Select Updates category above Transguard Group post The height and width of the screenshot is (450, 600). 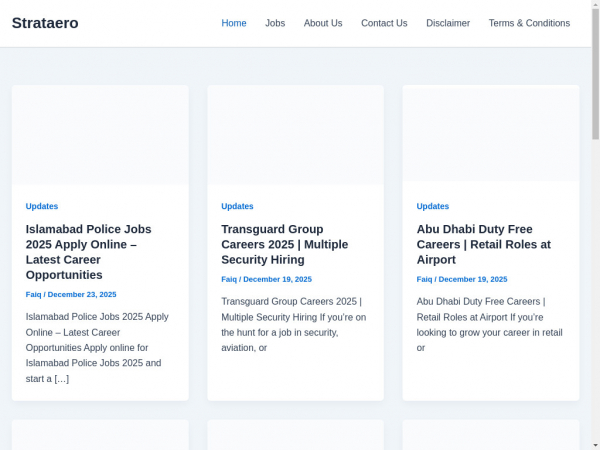tap(237, 206)
